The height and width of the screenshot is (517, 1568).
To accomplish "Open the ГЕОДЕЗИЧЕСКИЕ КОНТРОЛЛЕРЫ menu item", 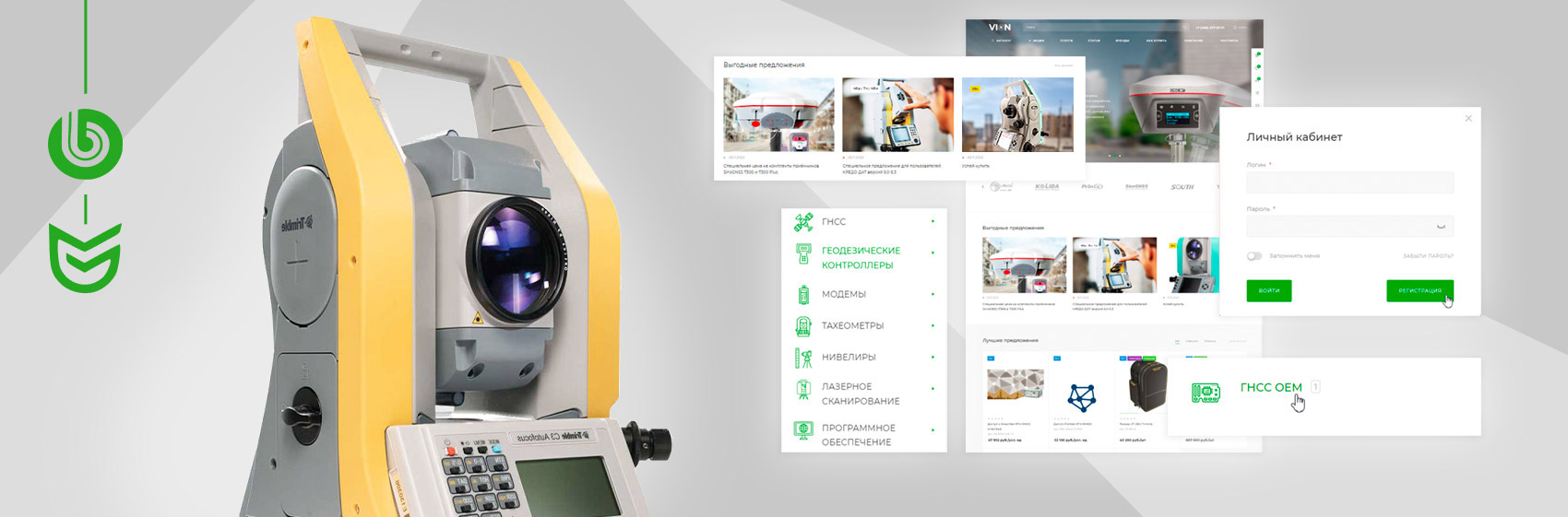I will point(860,258).
